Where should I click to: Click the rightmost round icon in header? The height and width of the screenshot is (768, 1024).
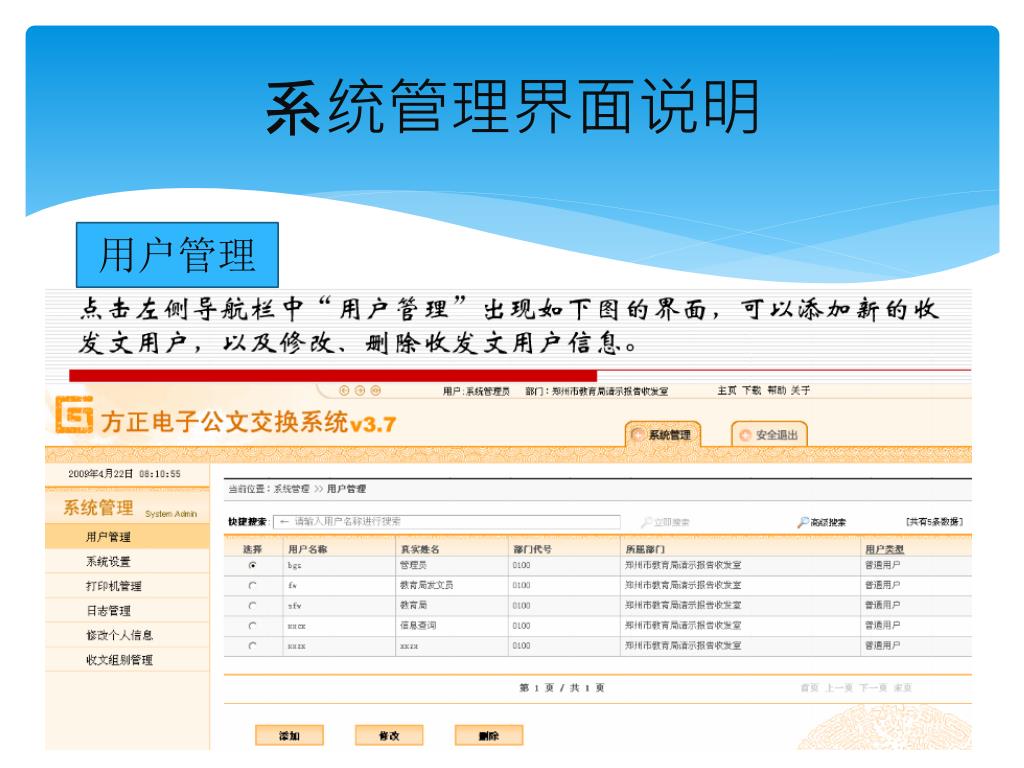pos(376,391)
